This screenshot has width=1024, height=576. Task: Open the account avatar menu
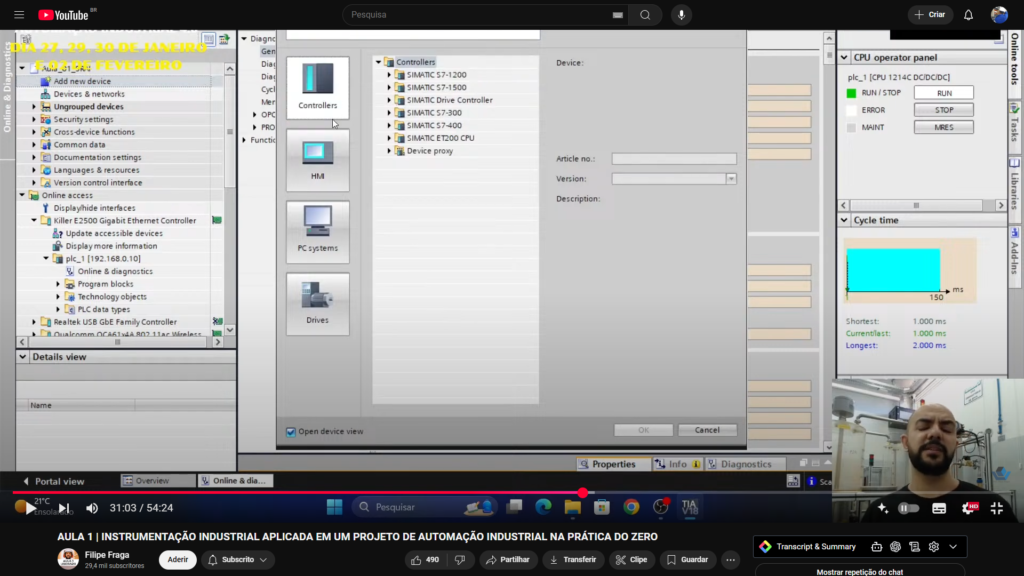pos(999,14)
